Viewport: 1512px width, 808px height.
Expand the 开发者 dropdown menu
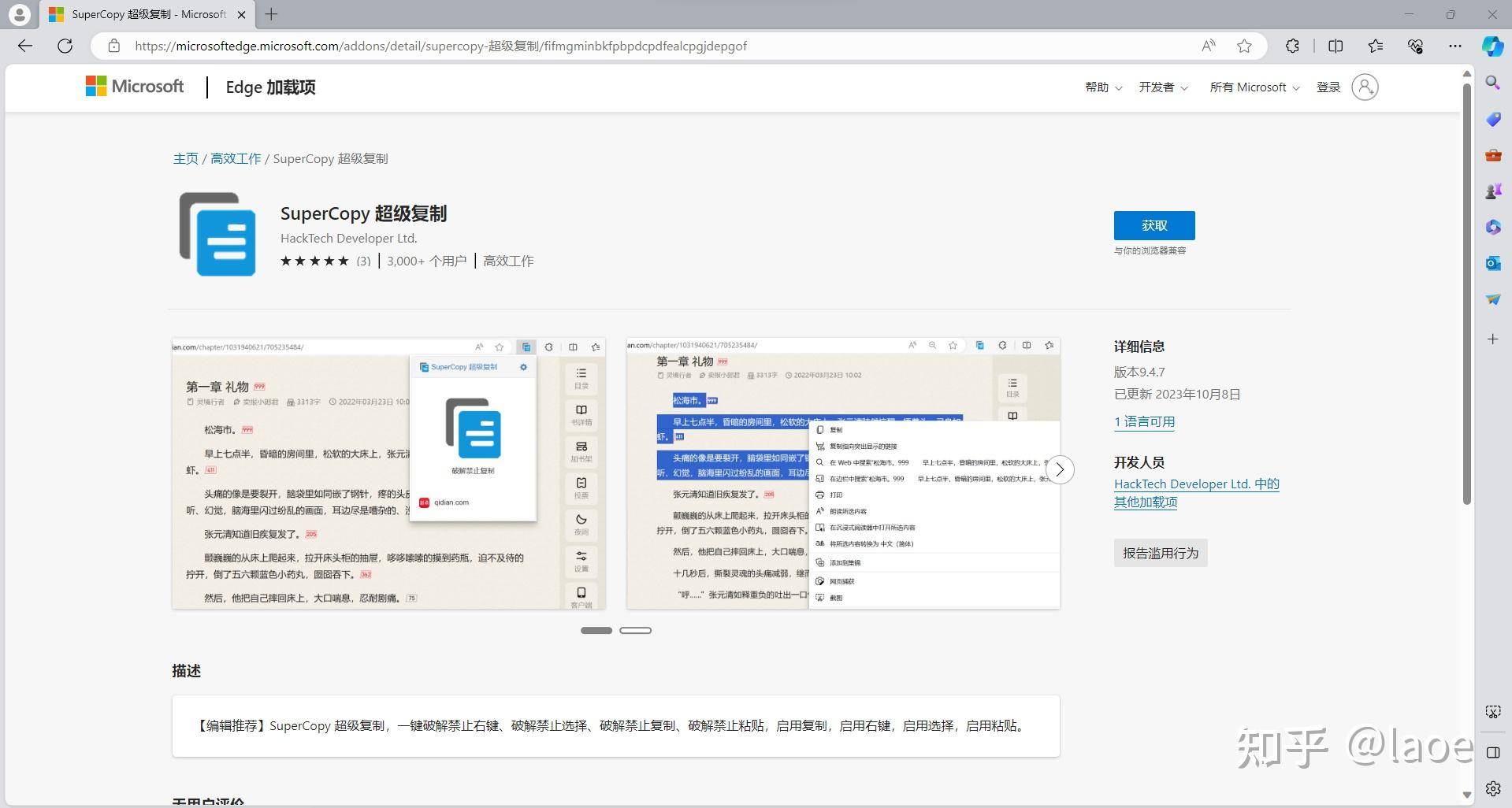pyautogui.click(x=1163, y=87)
